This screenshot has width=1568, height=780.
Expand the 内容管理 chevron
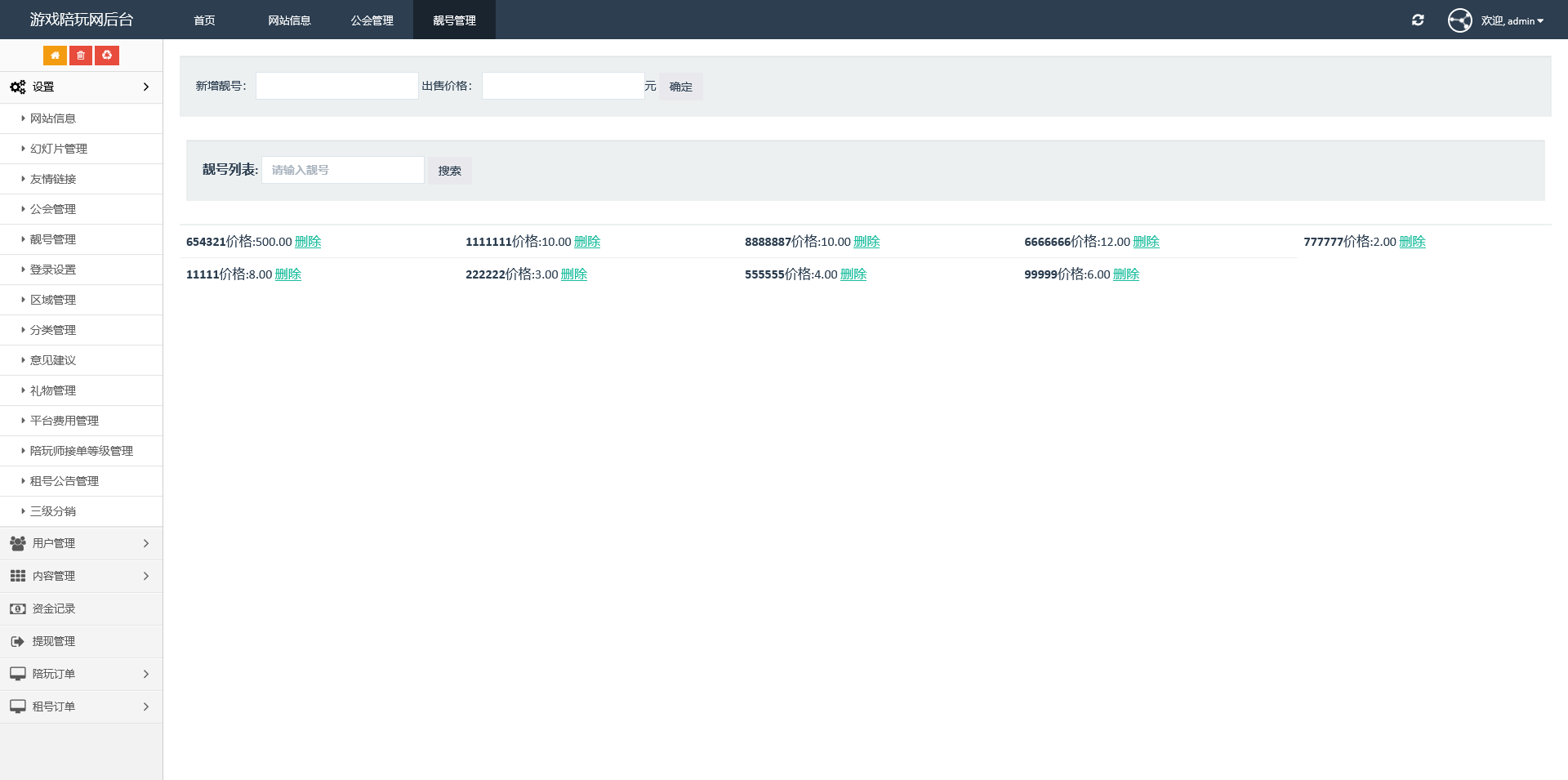[146, 576]
